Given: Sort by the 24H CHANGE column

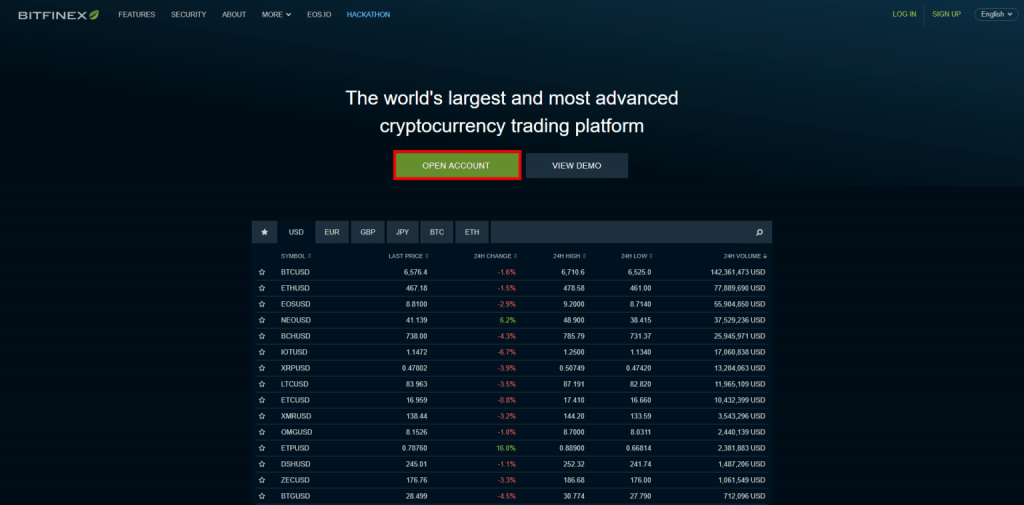Looking at the screenshot, I should 496,256.
